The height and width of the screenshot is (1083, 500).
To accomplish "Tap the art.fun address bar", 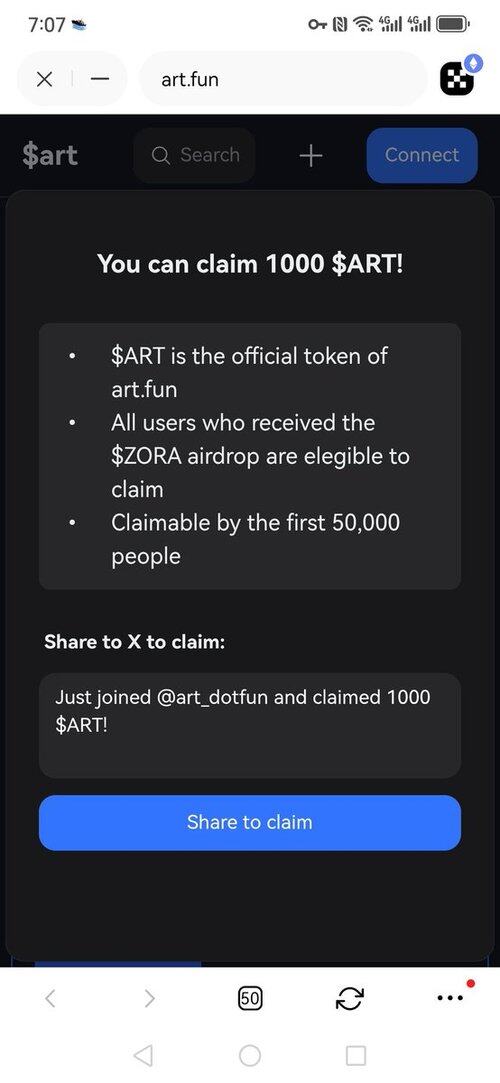I will (283, 79).
